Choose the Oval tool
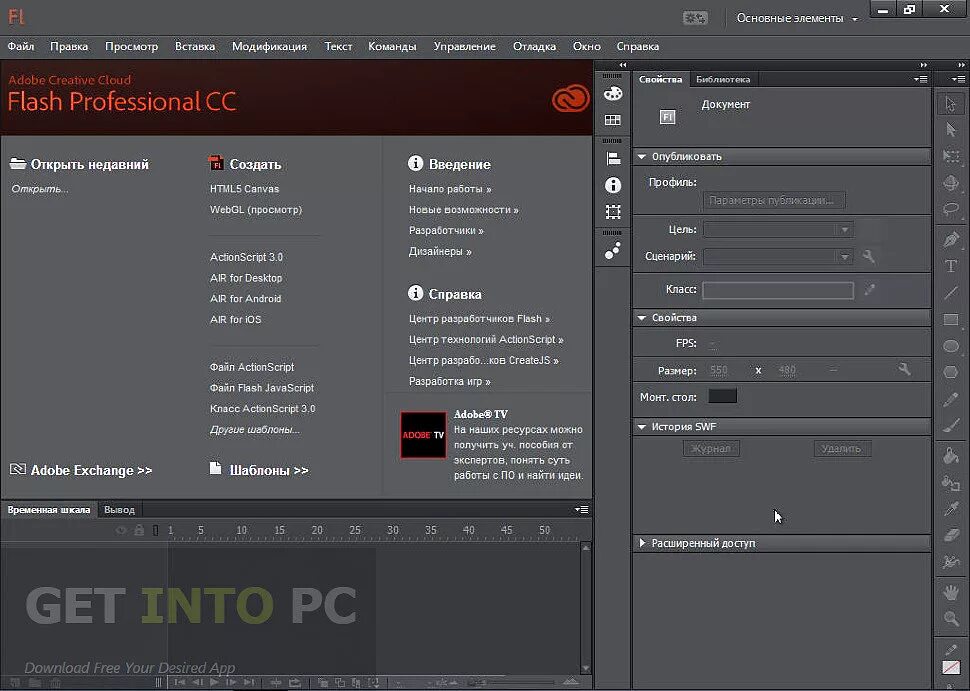Viewport: 970px width, 691px height. tap(951, 346)
